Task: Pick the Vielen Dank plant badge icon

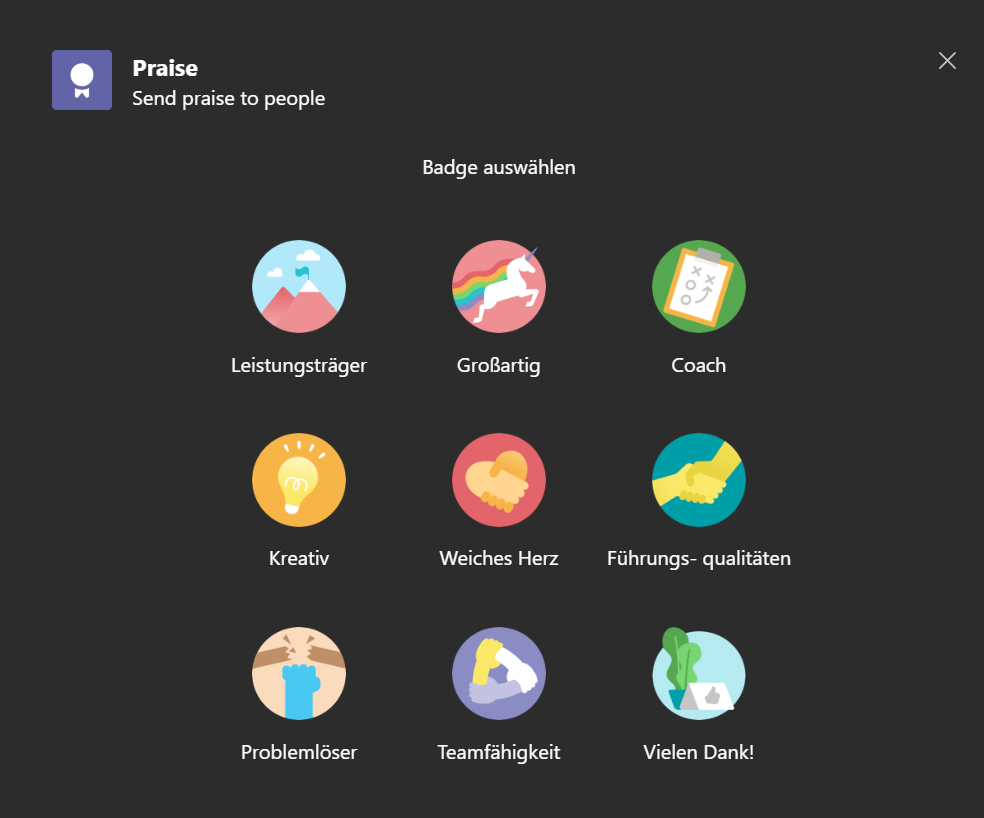Action: (698, 673)
